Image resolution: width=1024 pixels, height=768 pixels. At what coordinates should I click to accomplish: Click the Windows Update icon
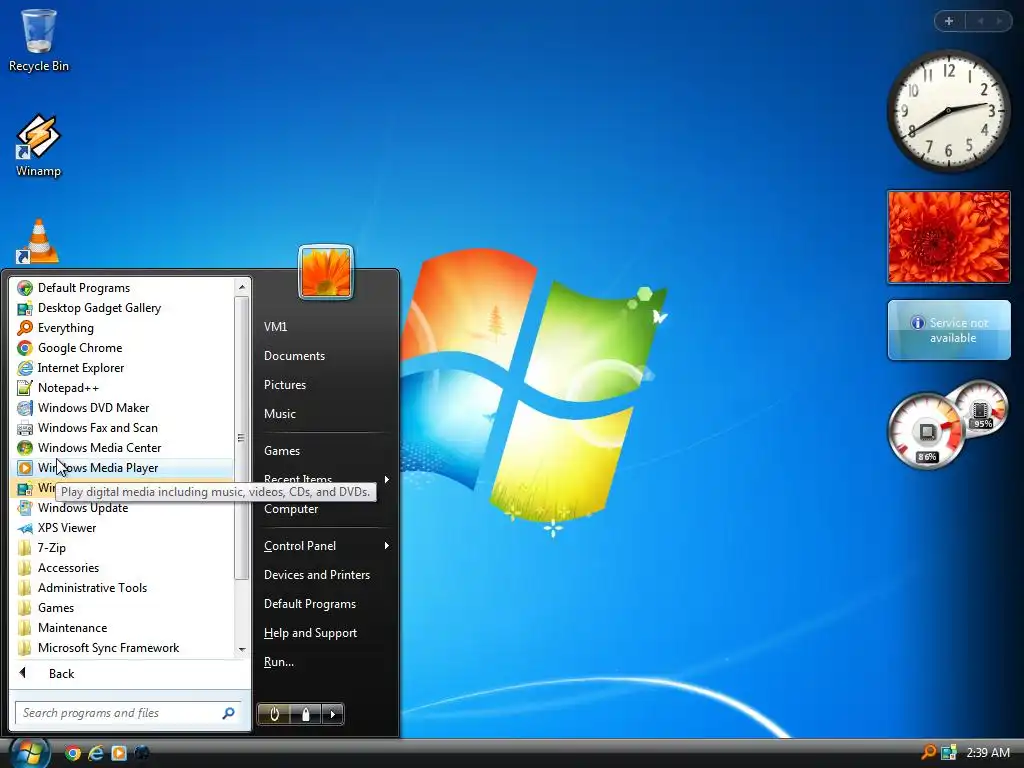[25, 508]
